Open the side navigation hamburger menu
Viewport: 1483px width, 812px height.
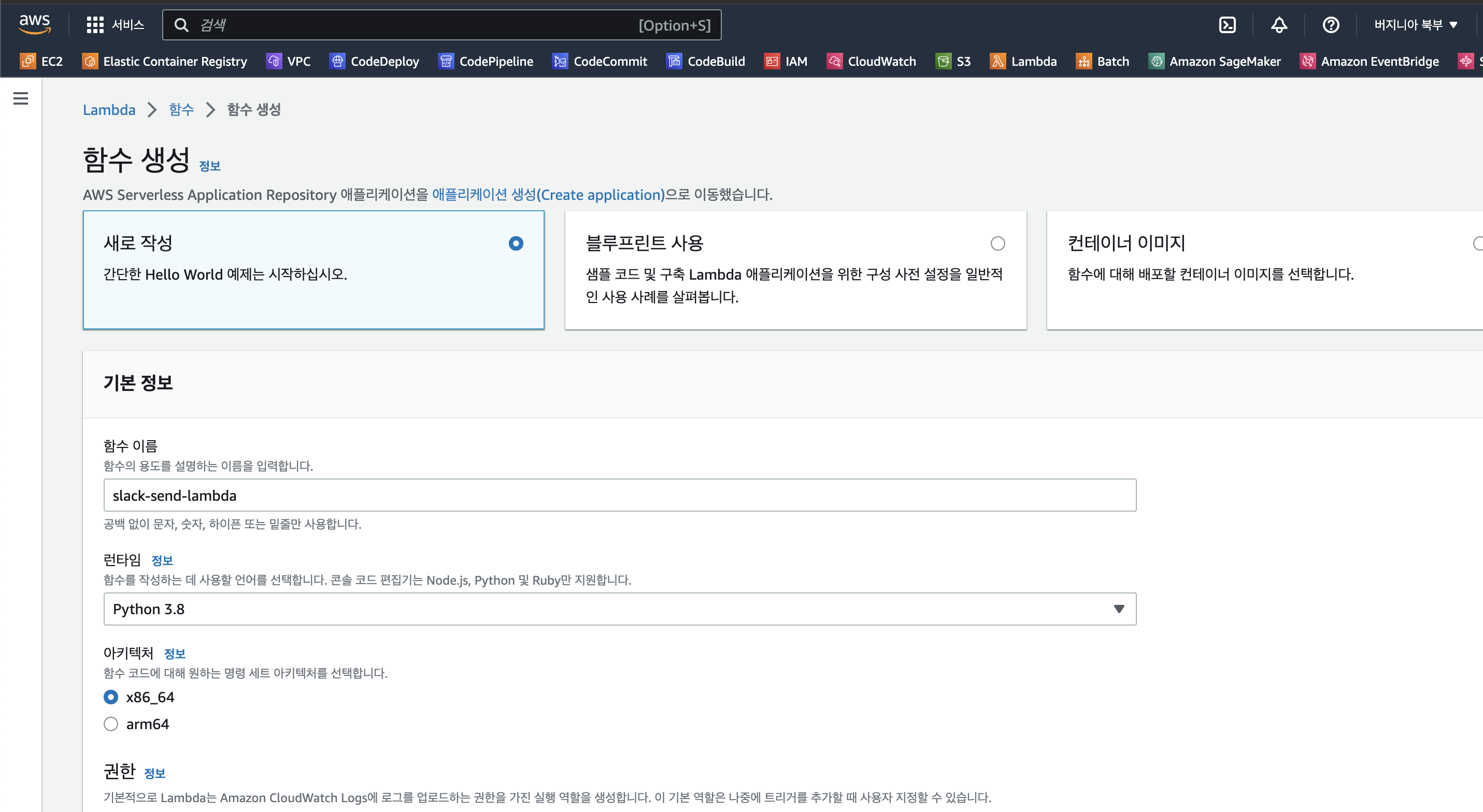(21, 98)
